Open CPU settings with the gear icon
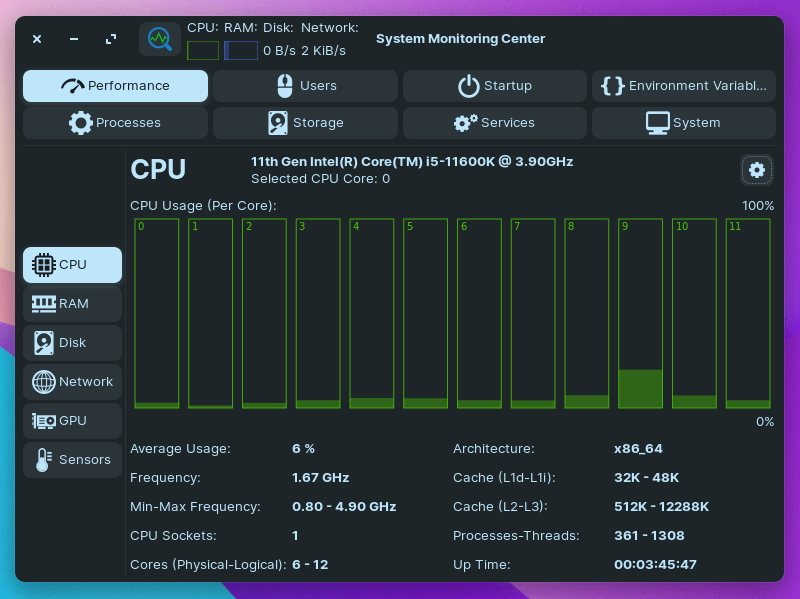Image resolution: width=800 pixels, height=599 pixels. point(757,170)
